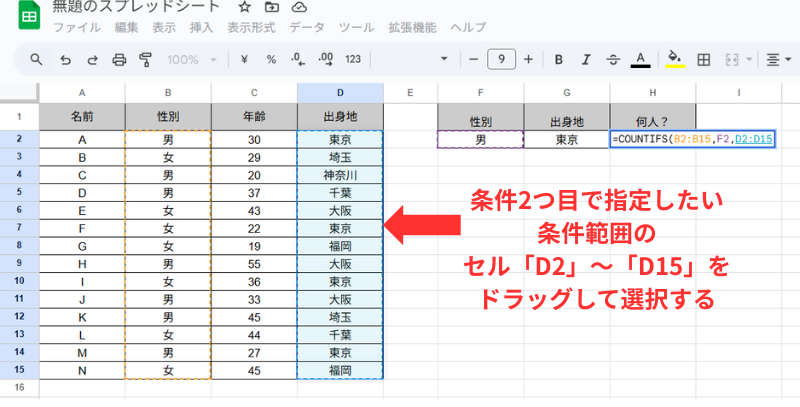The height and width of the screenshot is (407, 800).
Task: Click the title 無題のスプレッドシート
Action: [136, 7]
